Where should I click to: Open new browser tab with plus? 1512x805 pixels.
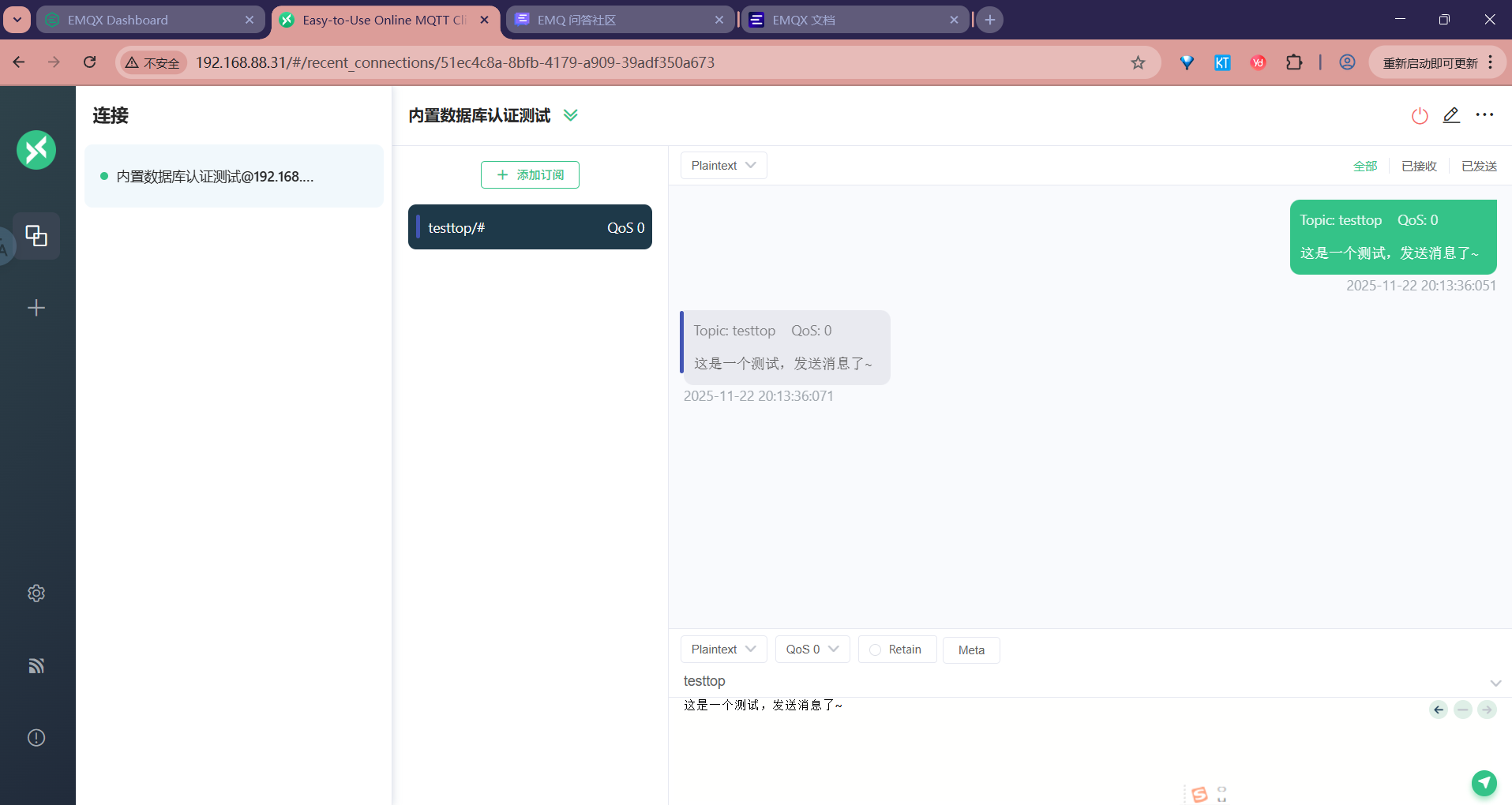pos(990,20)
